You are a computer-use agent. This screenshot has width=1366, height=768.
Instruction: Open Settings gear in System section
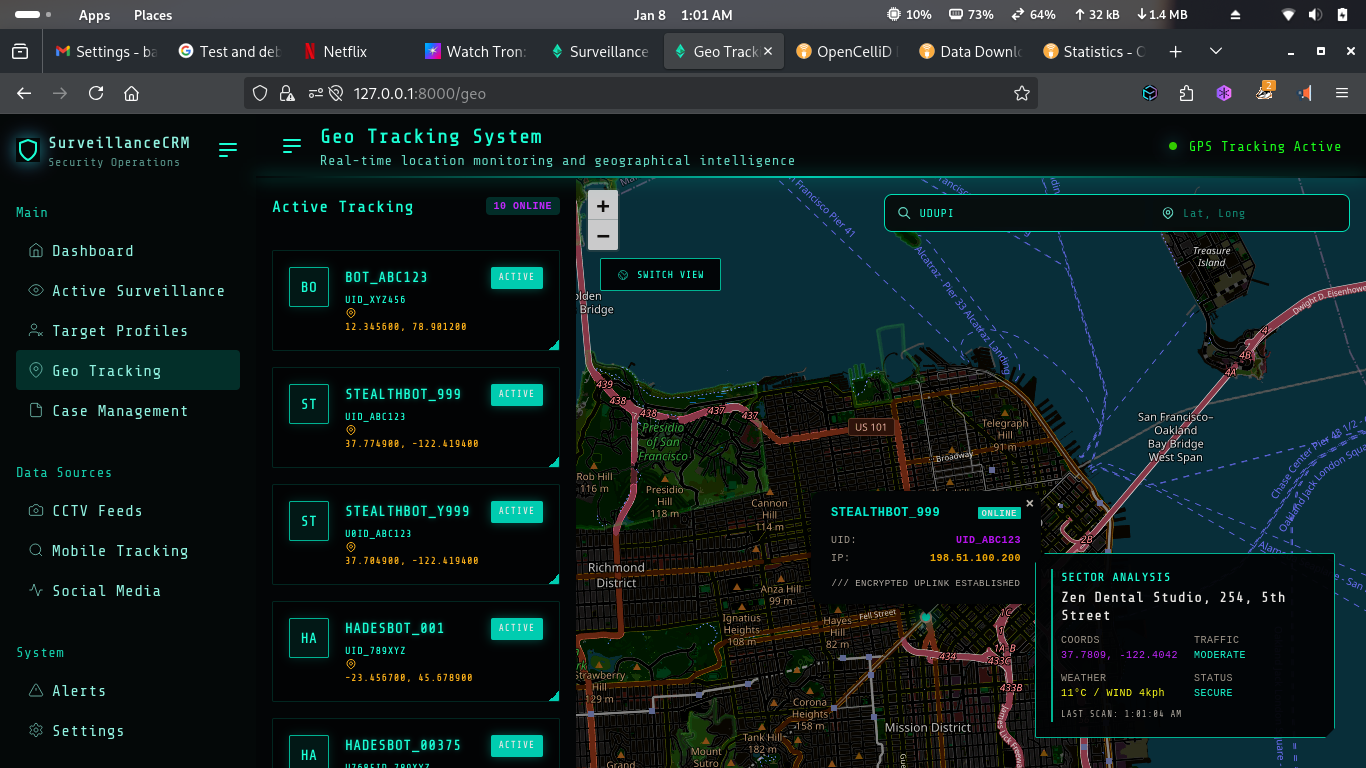tap(88, 731)
